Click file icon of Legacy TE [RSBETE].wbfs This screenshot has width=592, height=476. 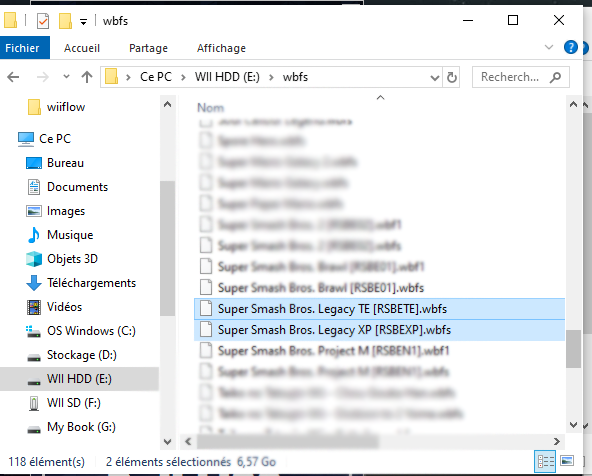point(206,308)
